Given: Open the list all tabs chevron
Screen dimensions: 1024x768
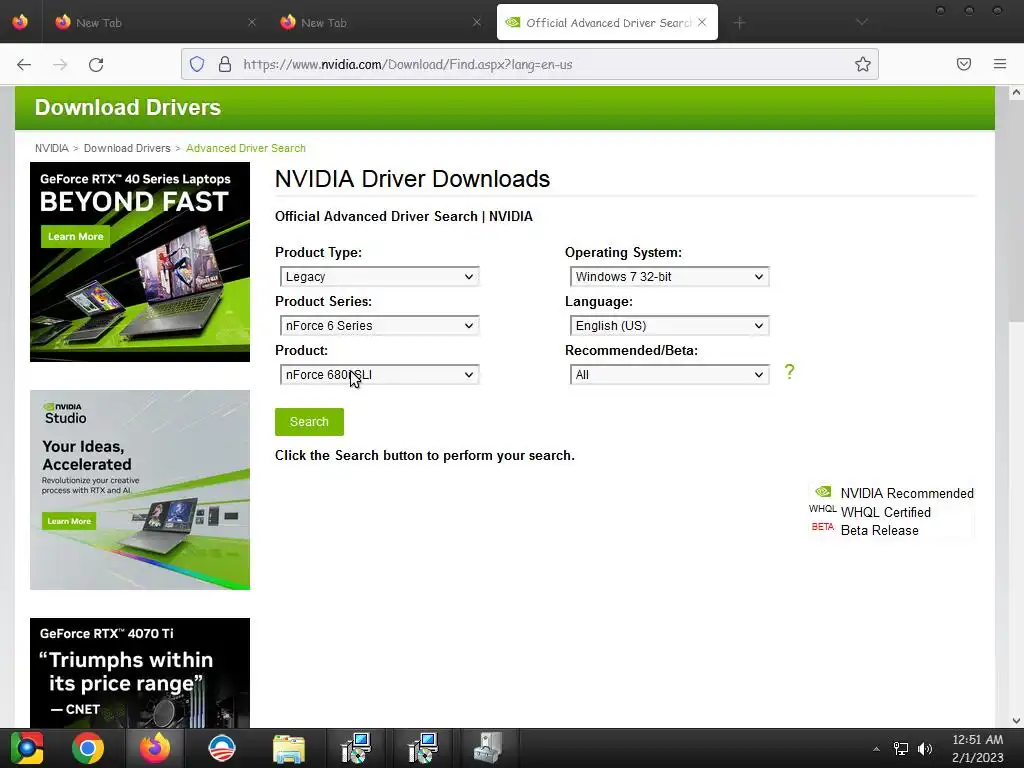Looking at the screenshot, I should 862,22.
